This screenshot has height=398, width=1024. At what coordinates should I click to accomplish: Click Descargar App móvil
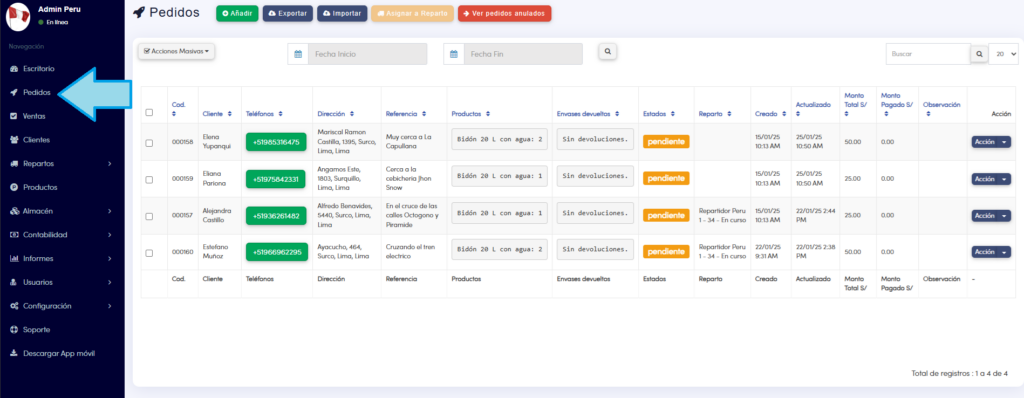coord(59,354)
